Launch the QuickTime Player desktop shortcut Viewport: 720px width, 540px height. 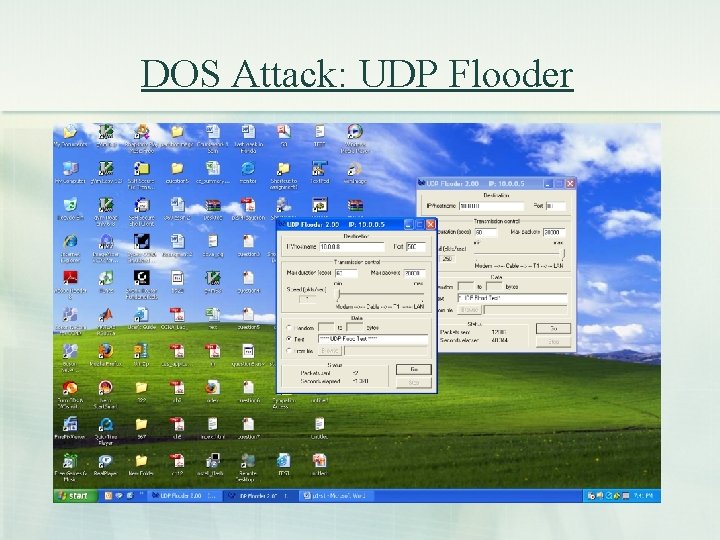click(106, 431)
